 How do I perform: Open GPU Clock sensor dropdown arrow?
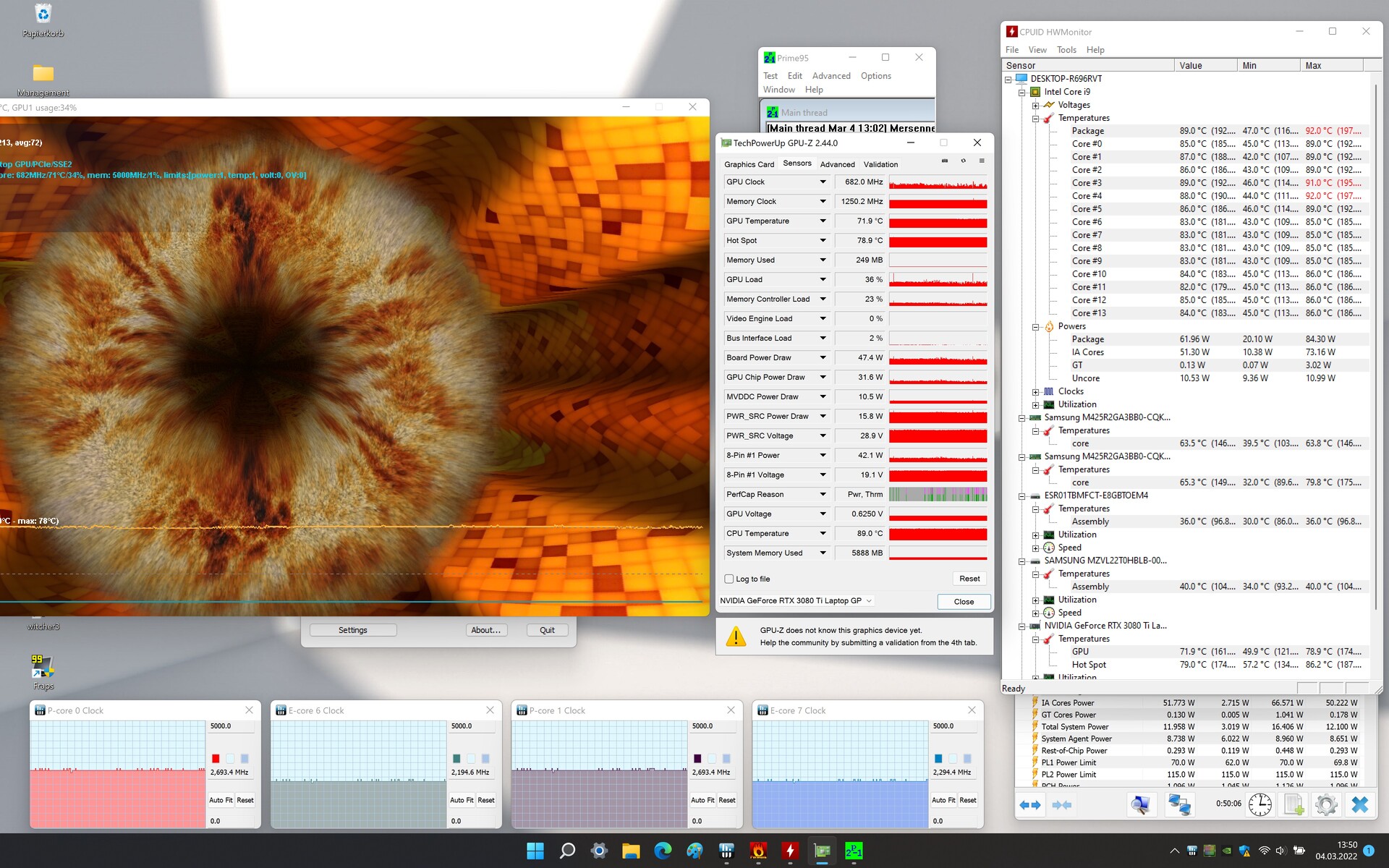tap(823, 182)
